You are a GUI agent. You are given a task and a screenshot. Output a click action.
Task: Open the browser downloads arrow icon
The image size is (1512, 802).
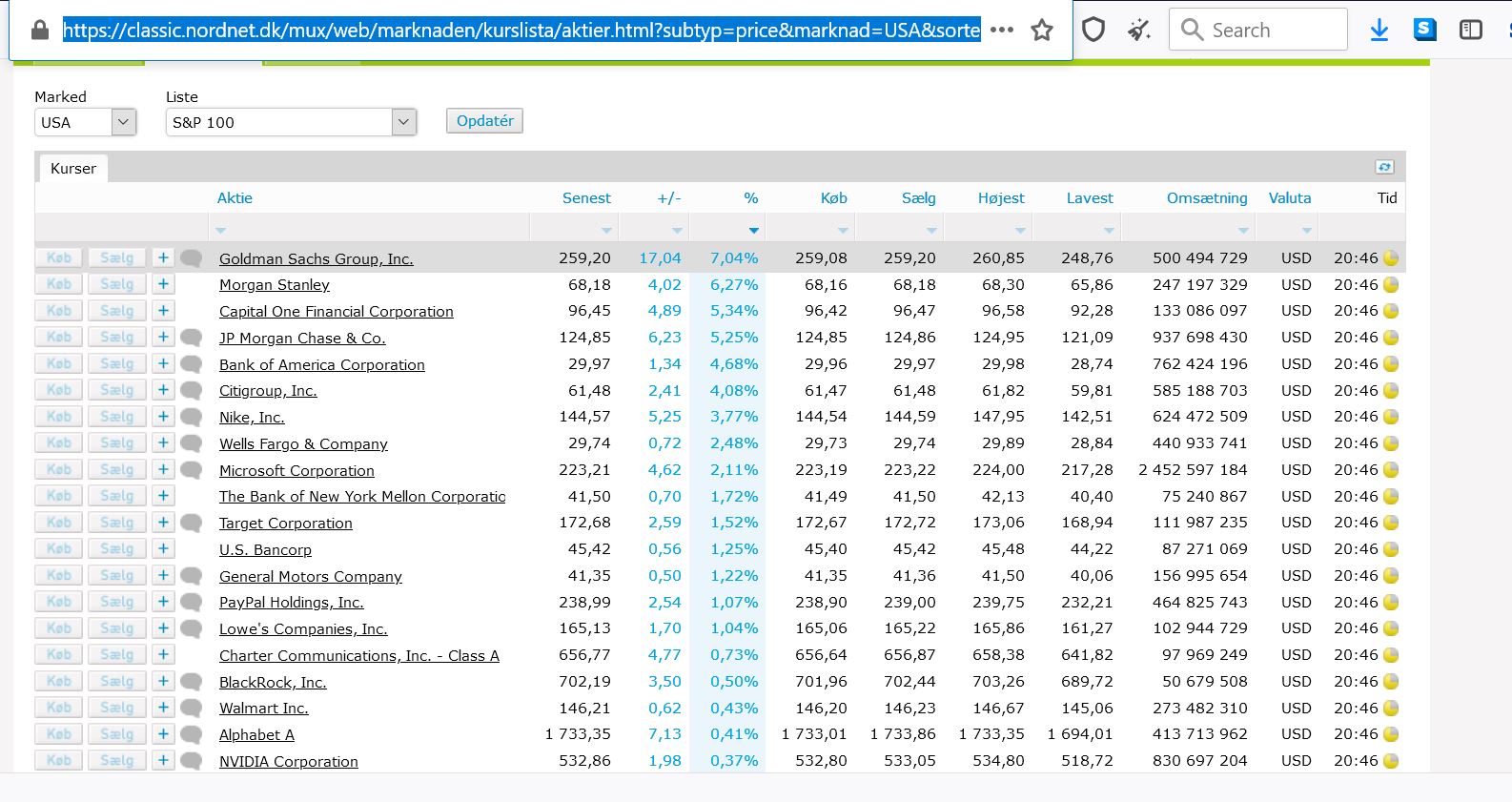pyautogui.click(x=1379, y=31)
